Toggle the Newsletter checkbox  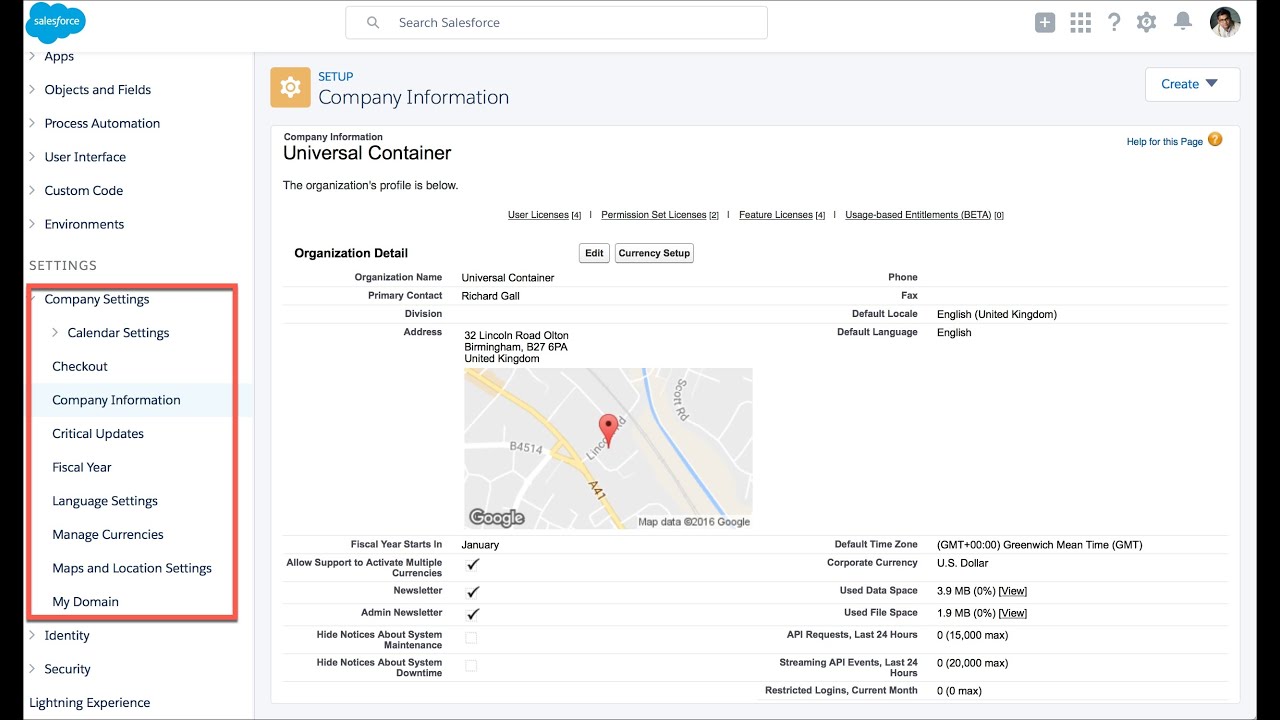pyautogui.click(x=473, y=591)
